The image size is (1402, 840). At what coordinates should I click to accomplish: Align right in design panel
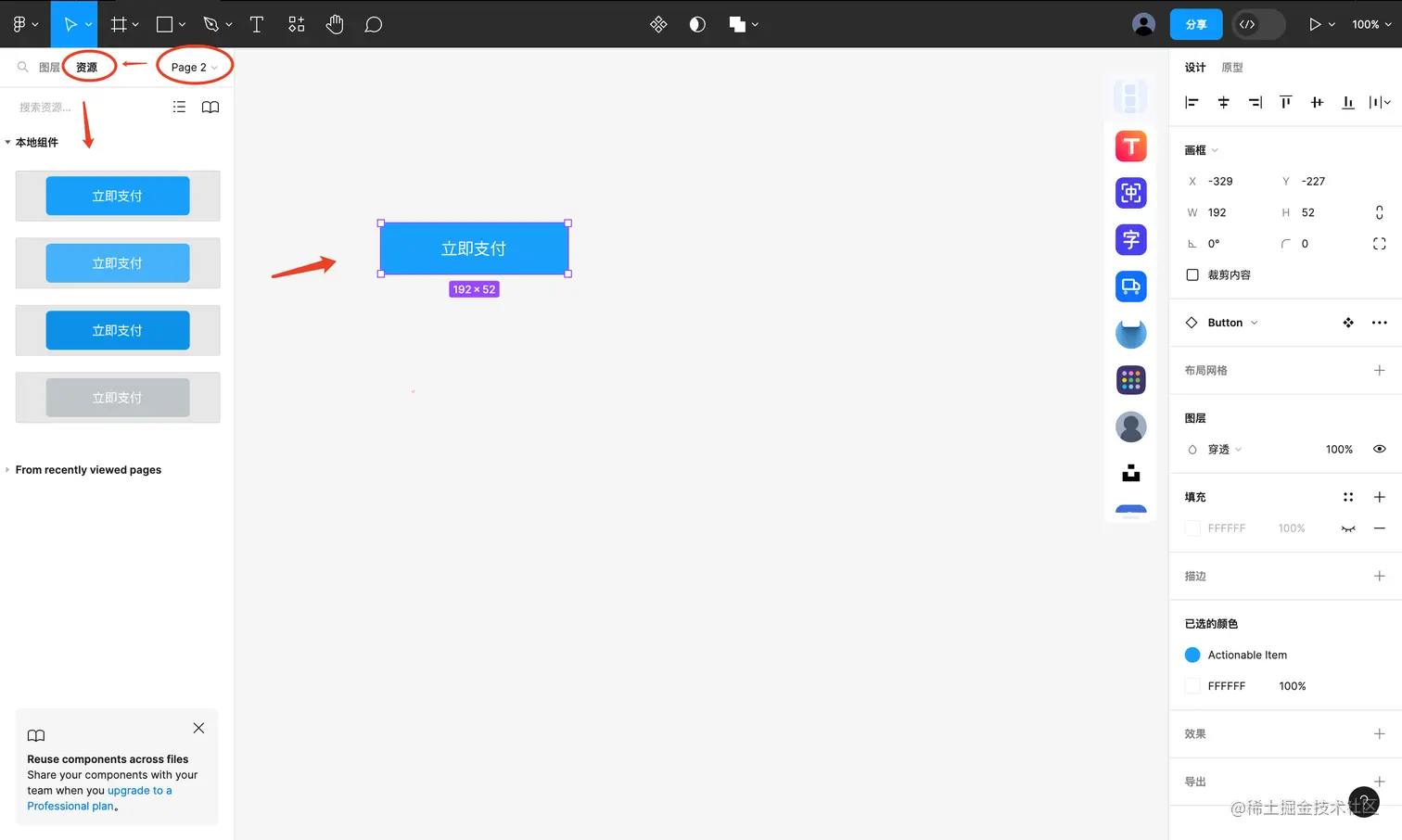pyautogui.click(x=1255, y=102)
